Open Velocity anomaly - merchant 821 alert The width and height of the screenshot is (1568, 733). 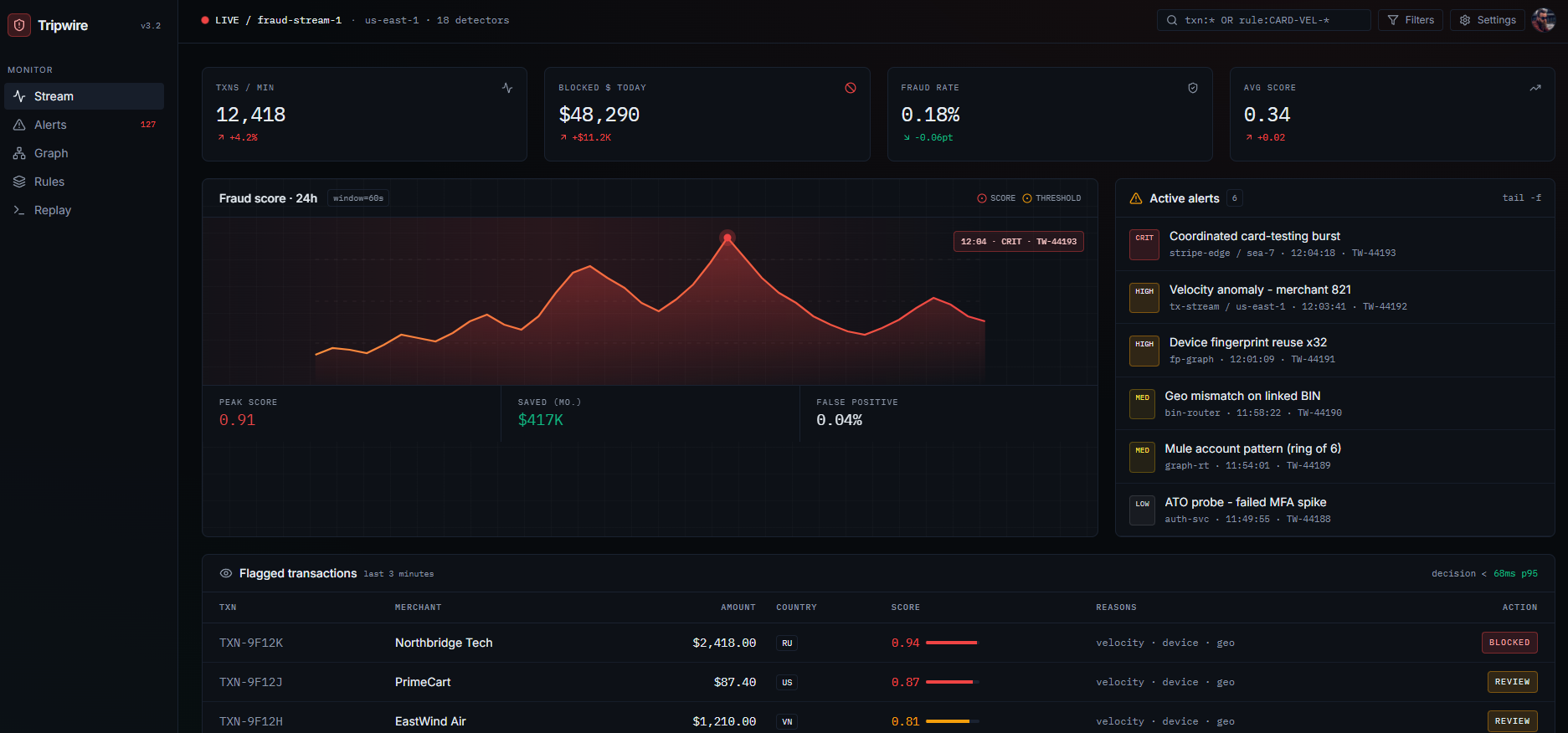(x=1335, y=297)
